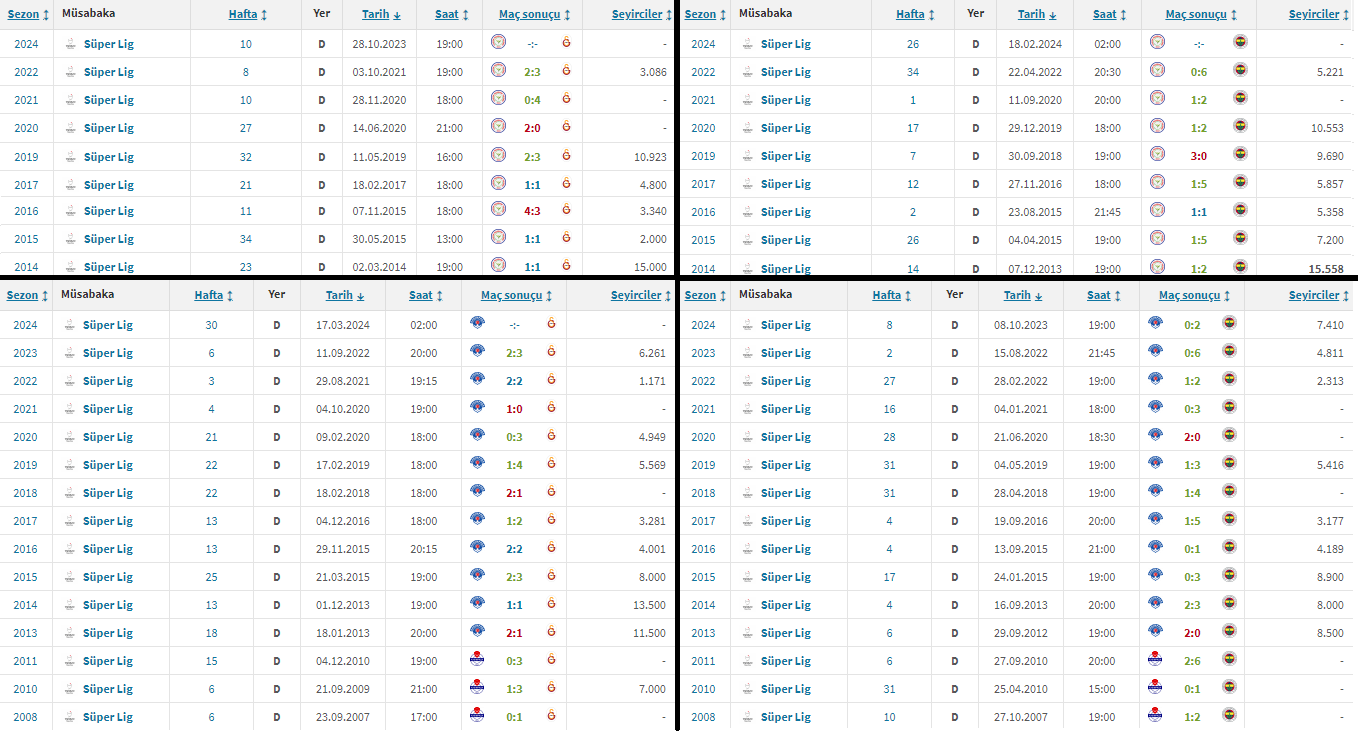
Task: Click Galatasaray crest in the 03.10.2021 row
Action: 567,71
